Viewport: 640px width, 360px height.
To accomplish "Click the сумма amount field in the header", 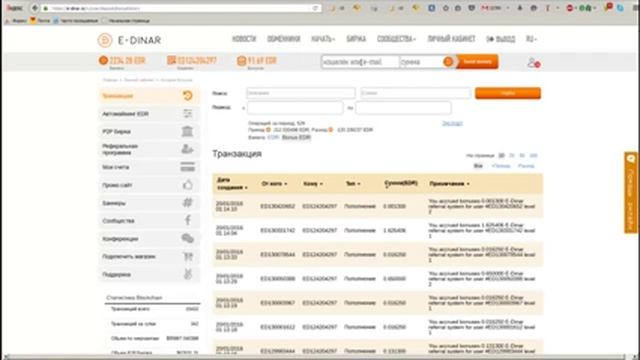I will tap(422, 62).
